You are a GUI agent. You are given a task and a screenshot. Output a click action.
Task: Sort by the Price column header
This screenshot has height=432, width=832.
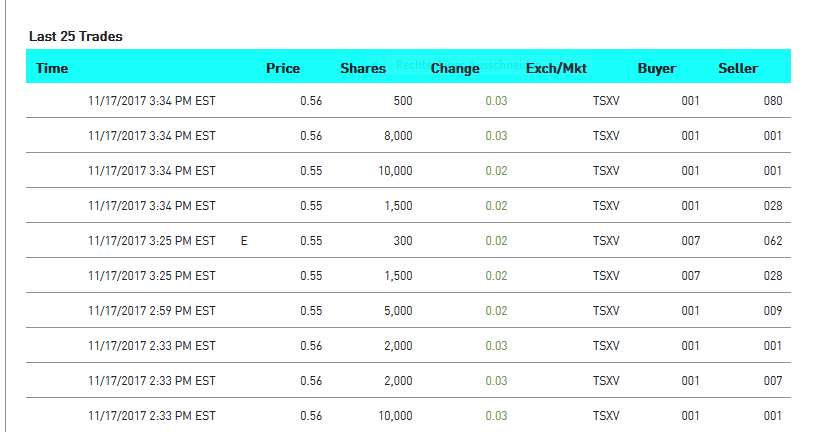[x=283, y=69]
